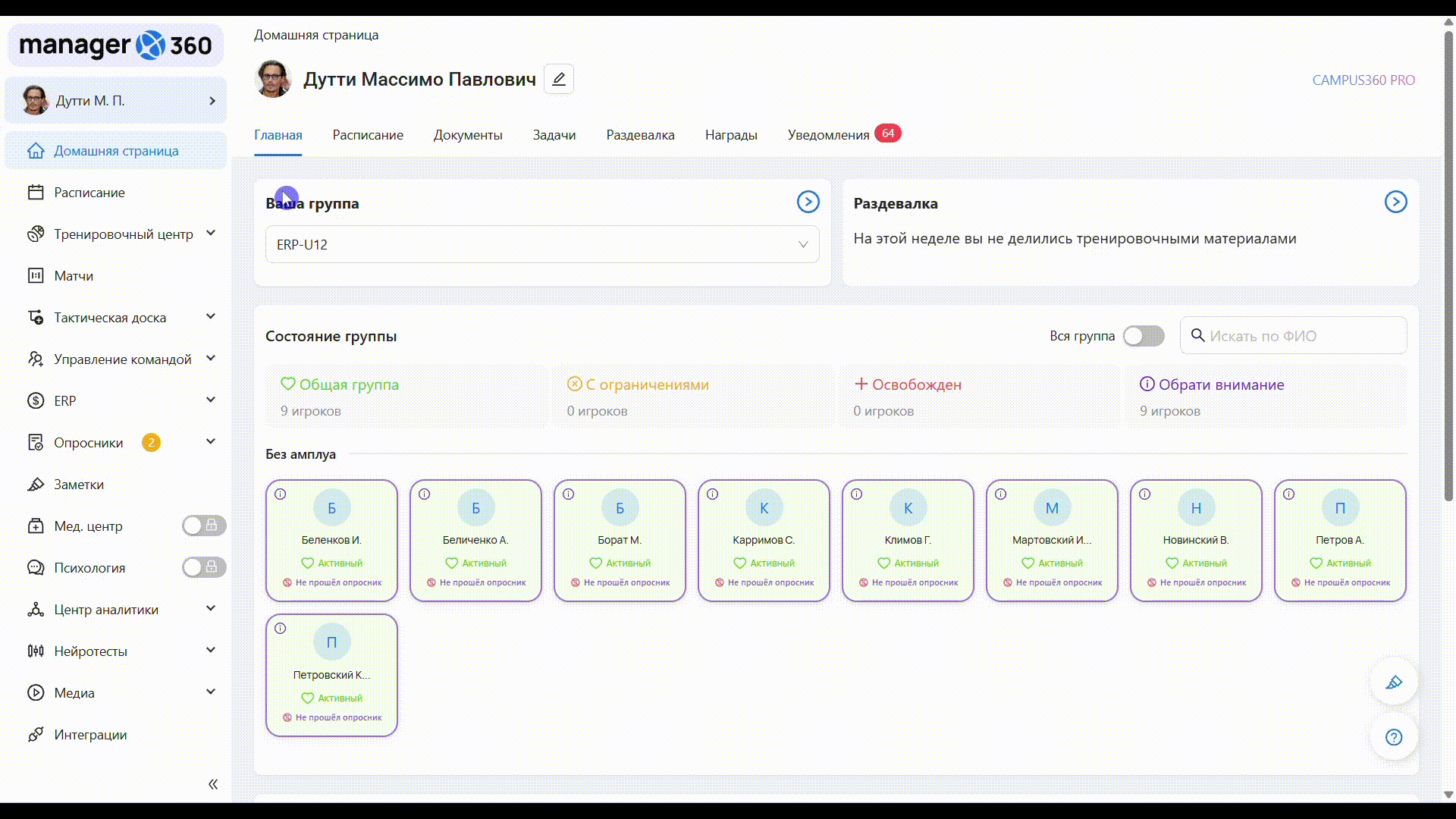The image size is (1456, 819).
Task: Click the floating notes pen icon button
Action: click(x=1394, y=682)
